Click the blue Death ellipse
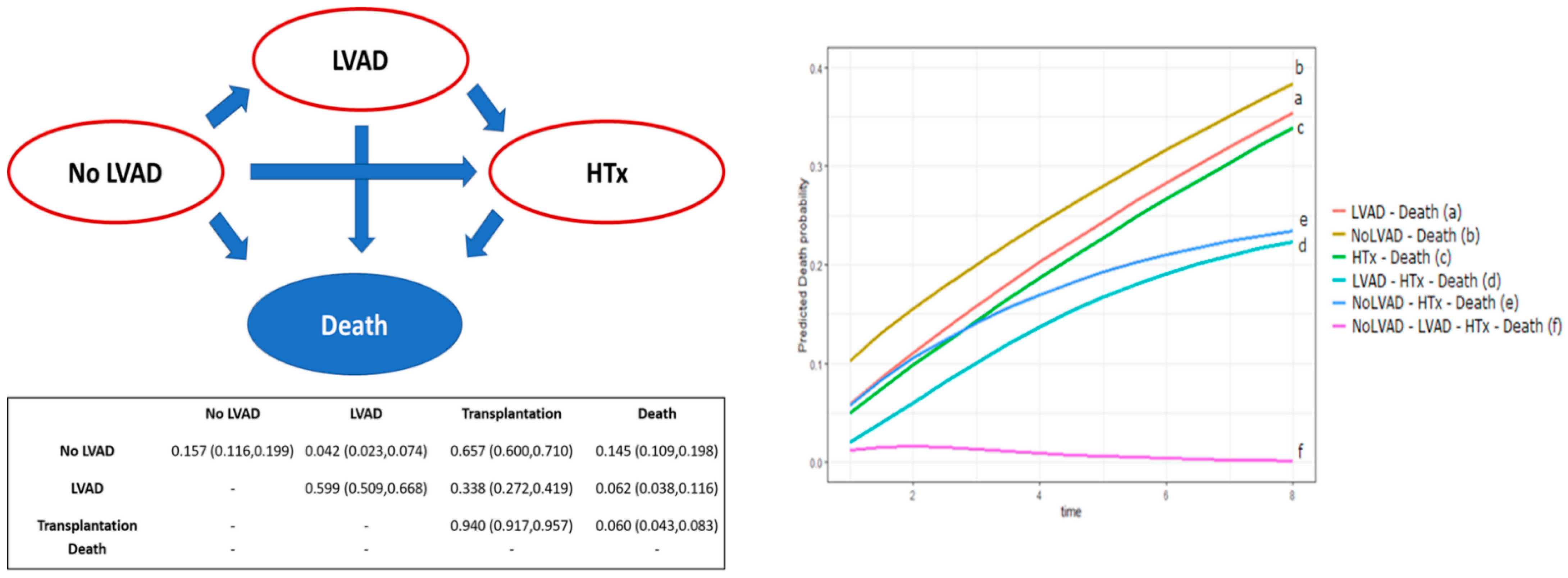Viewport: 1568px width, 578px height. [x=354, y=325]
